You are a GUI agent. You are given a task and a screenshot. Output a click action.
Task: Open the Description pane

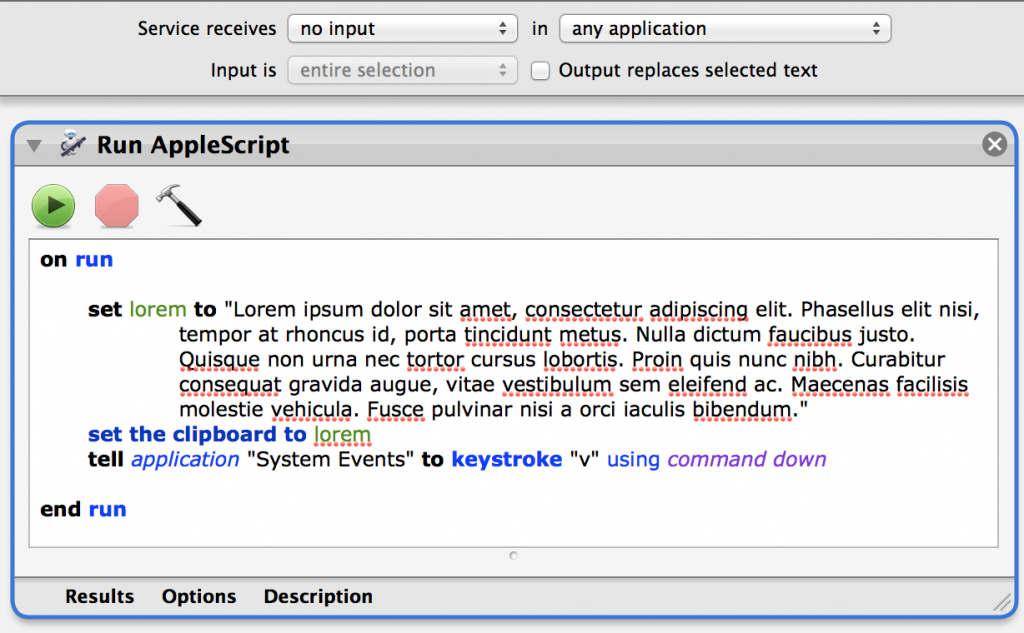pos(317,596)
